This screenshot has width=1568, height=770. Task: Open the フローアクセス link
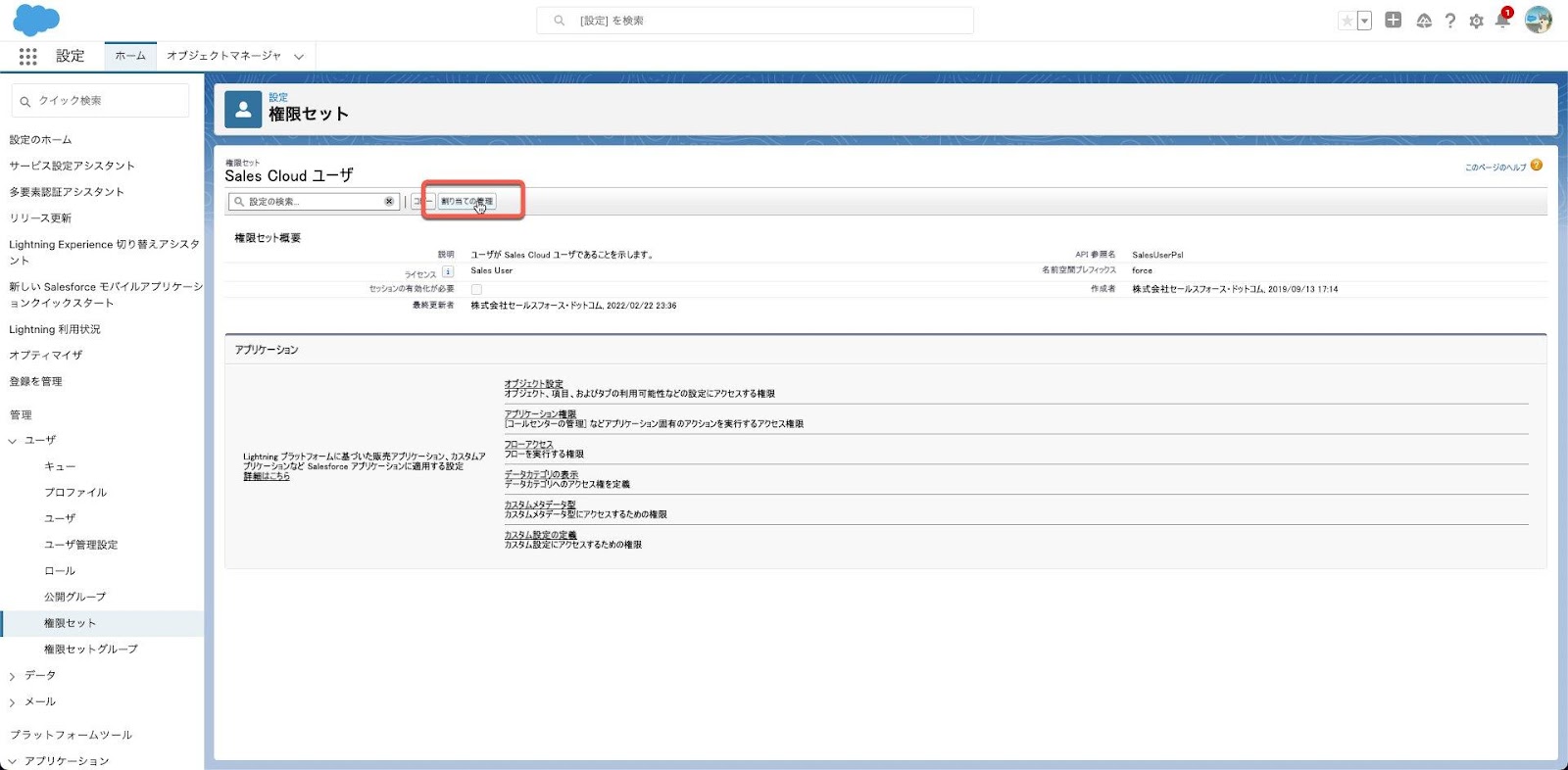[528, 445]
